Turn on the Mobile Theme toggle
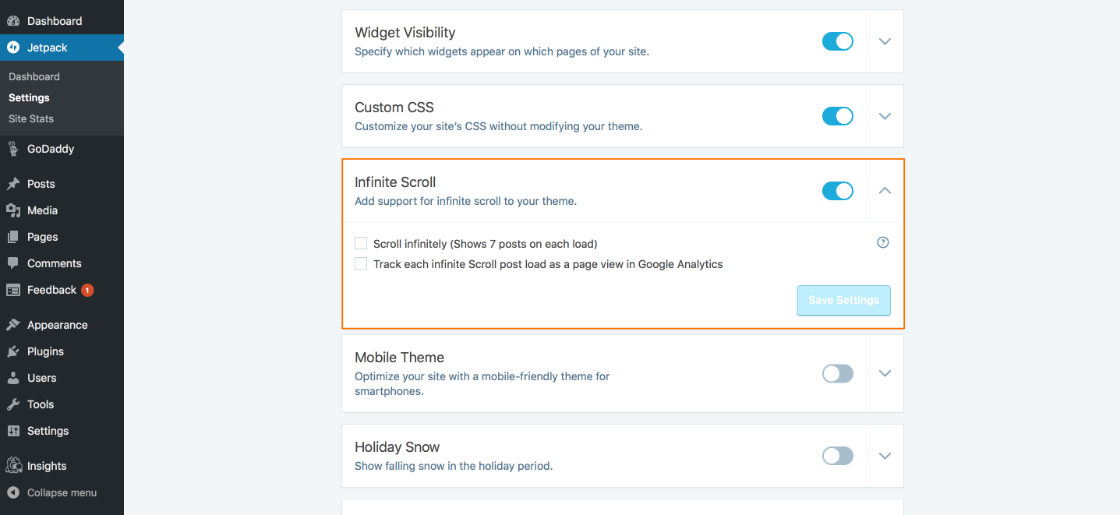This screenshot has height=515, width=1120. [838, 374]
